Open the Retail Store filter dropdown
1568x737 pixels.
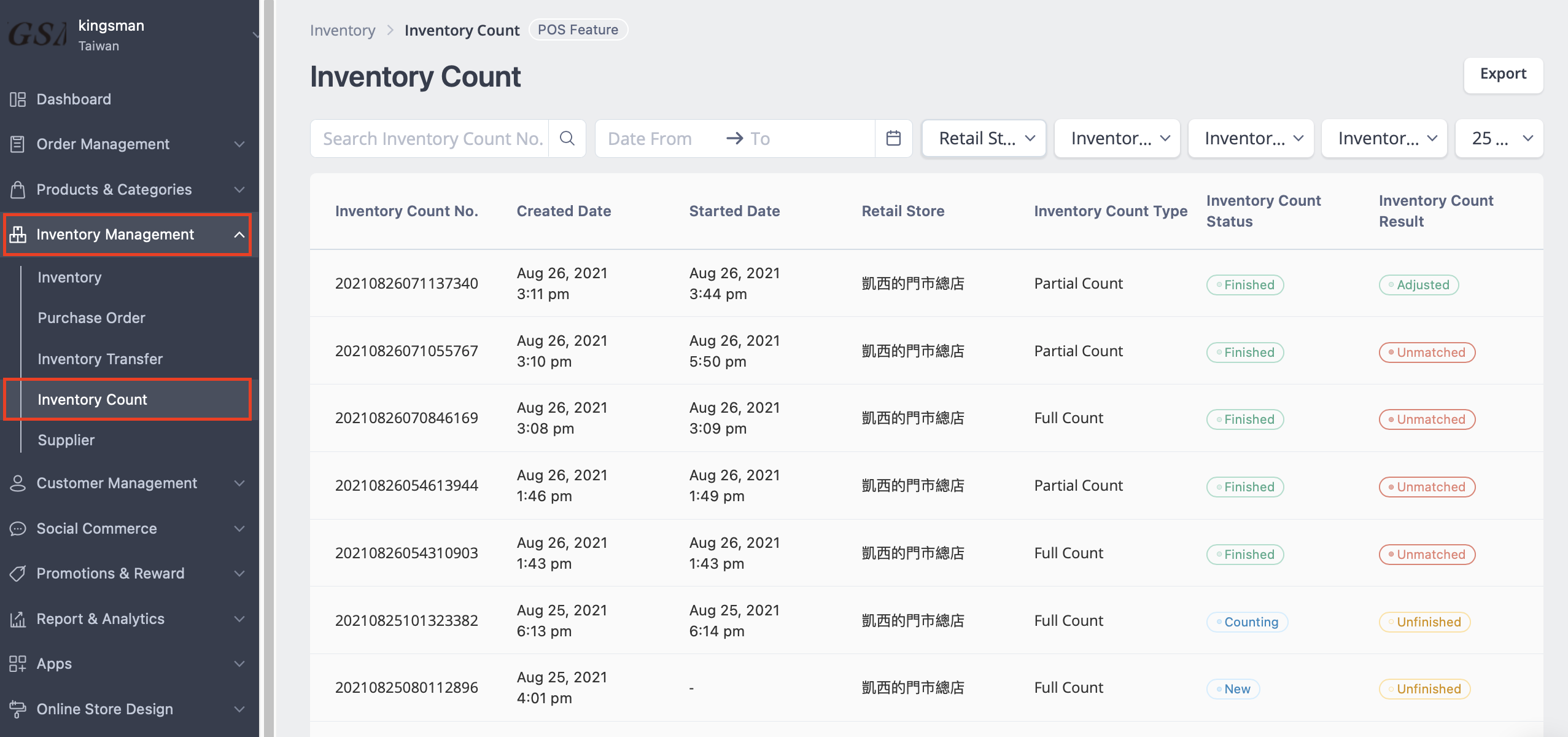[984, 139]
